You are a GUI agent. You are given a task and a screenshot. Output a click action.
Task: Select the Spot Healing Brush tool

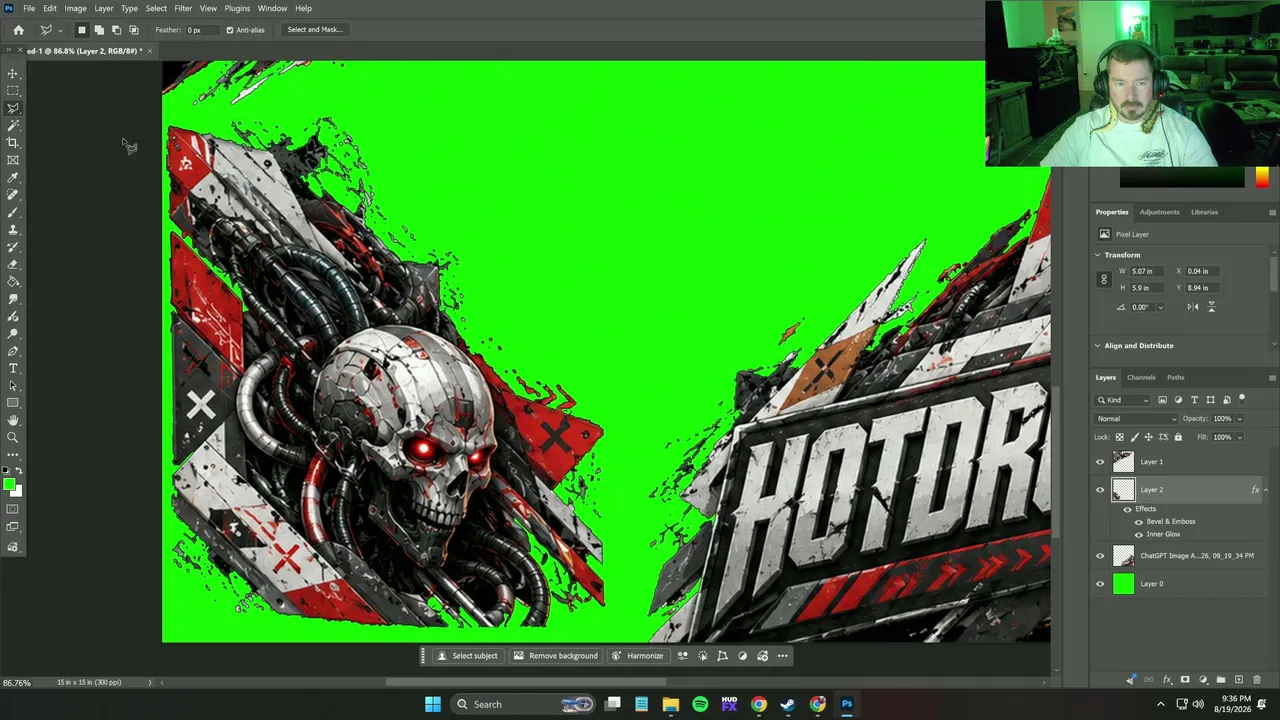[x=13, y=195]
